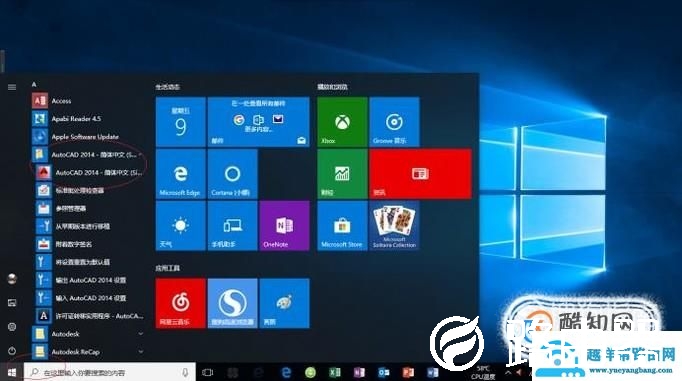Open the Sogou browser tile
682x381 pixels.
232,304
